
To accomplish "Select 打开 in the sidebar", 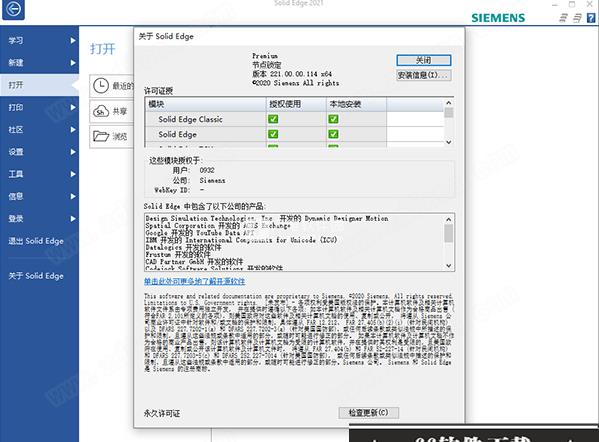I will tap(39, 85).
